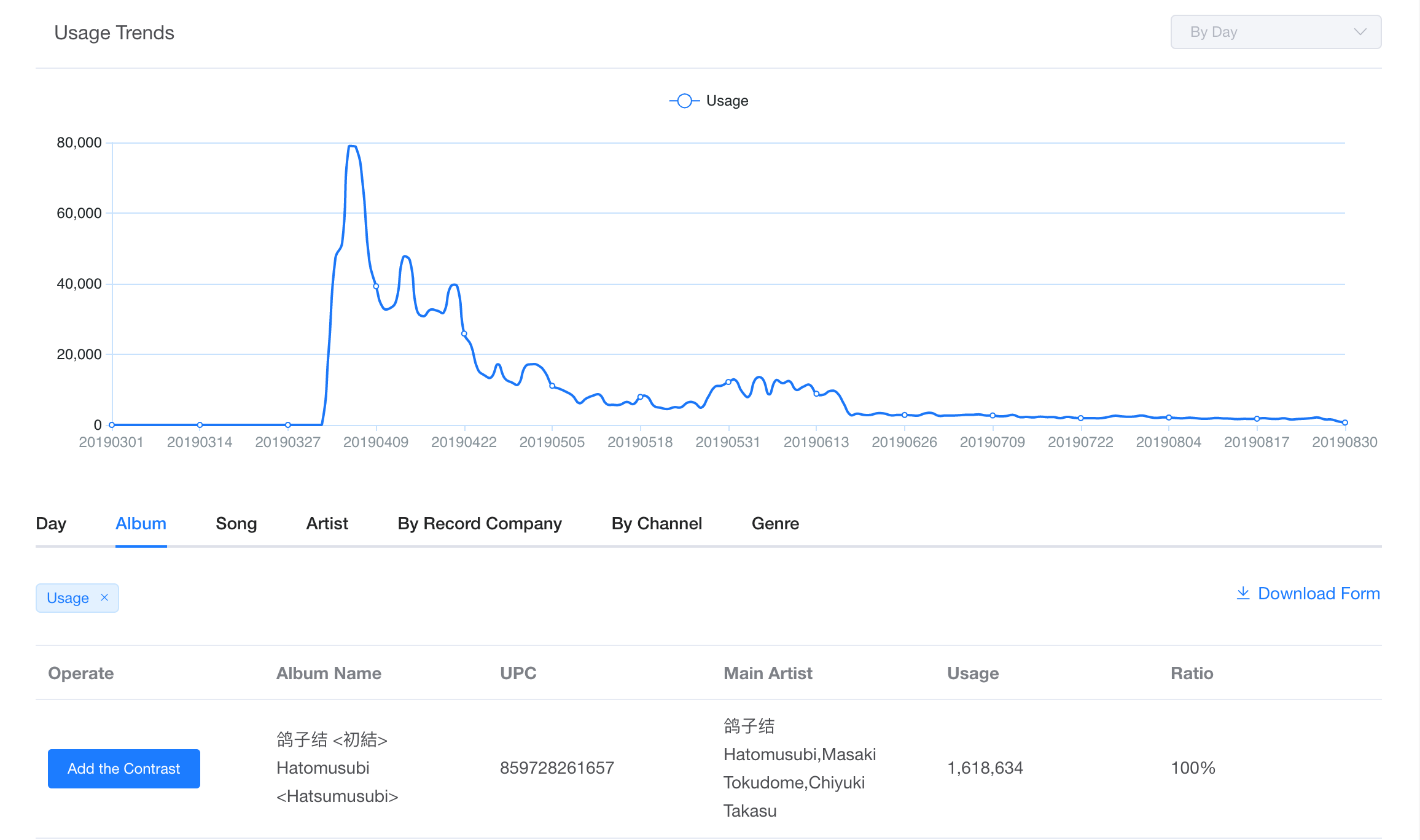Image resolution: width=1420 pixels, height=840 pixels.
Task: Open the Song tab
Action: coord(236,524)
